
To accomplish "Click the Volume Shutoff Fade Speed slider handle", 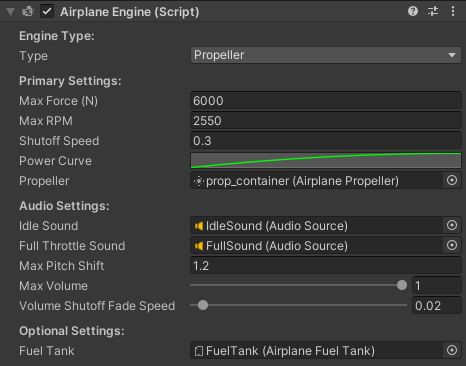I will [x=203, y=305].
